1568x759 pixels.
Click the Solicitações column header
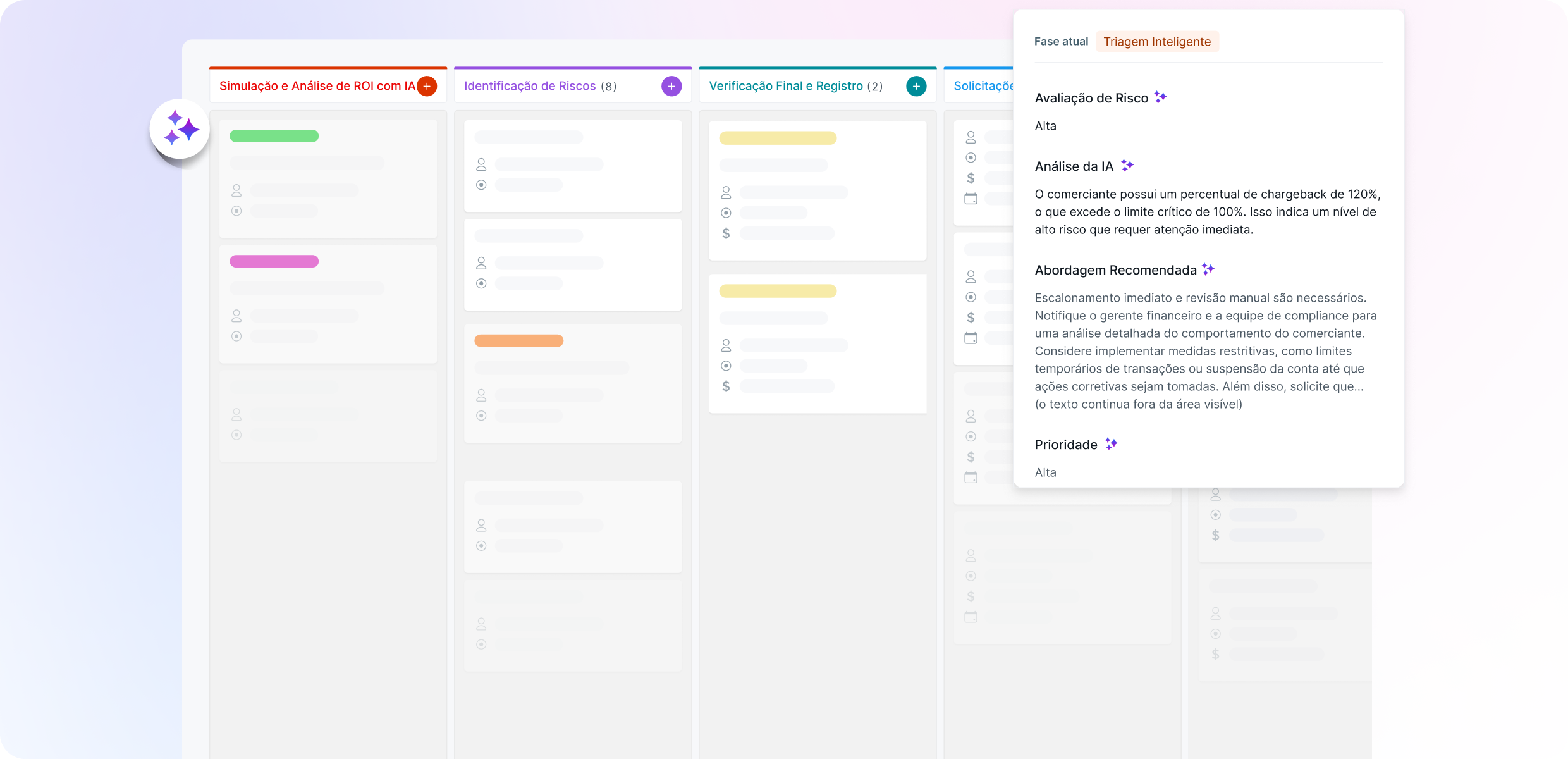983,86
